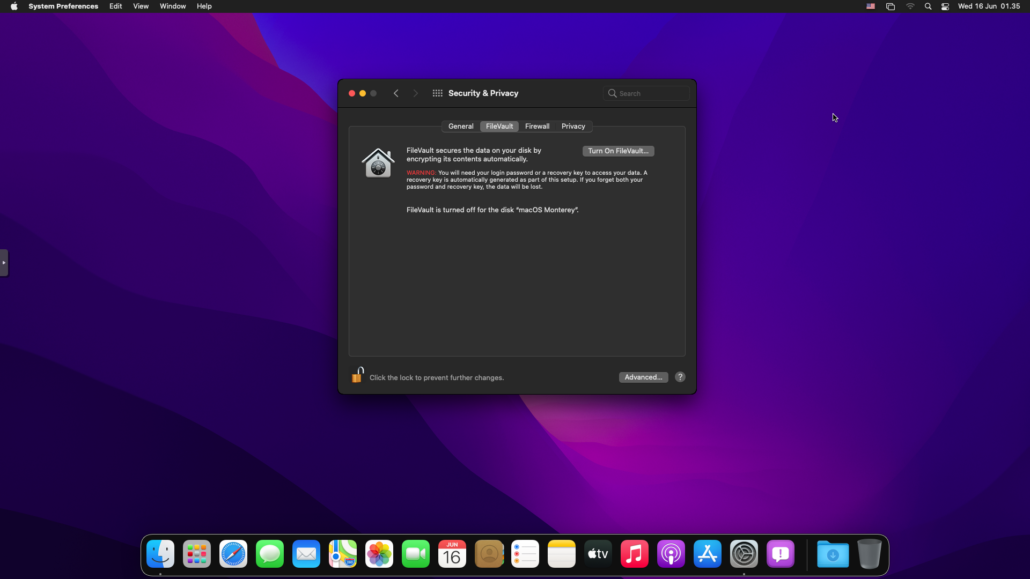This screenshot has height=579, width=1030.
Task: Switch to the Firewall tab
Action: click(537, 126)
